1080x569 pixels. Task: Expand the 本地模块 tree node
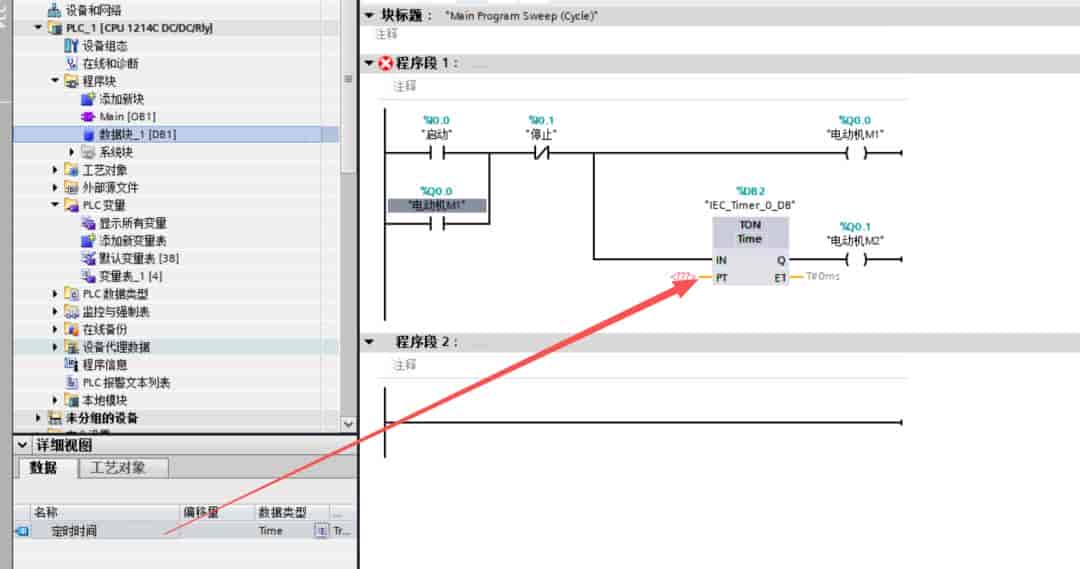55,400
